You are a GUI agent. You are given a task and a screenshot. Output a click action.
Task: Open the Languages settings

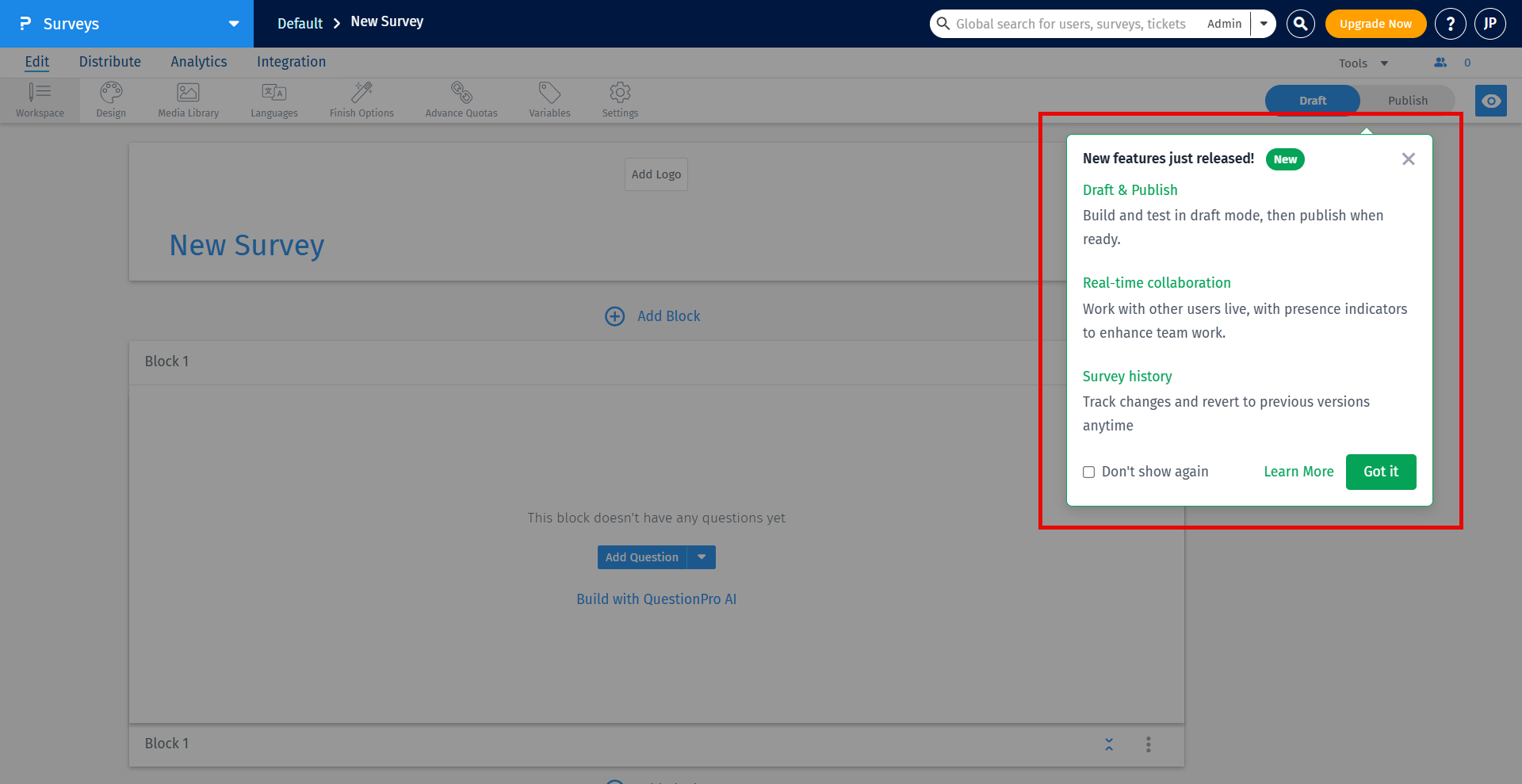click(x=273, y=99)
